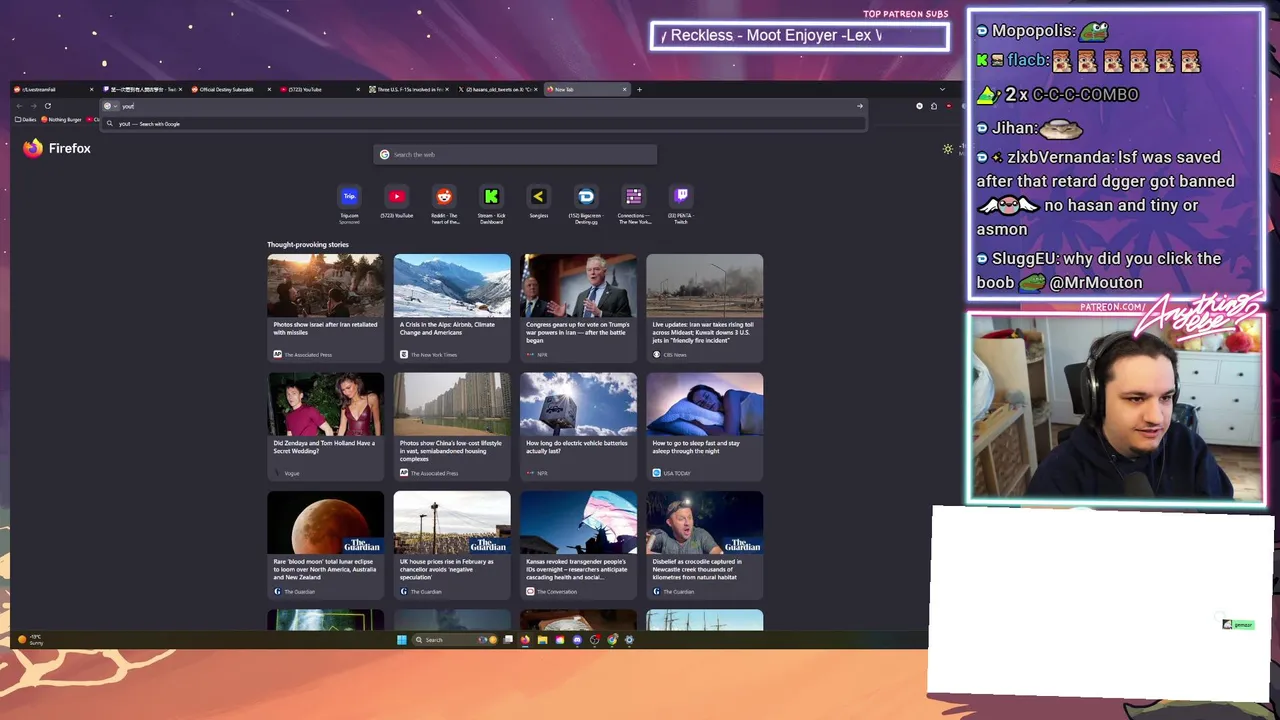Read 'Photos show Israel after Iran retaliated' story
This screenshot has width=1280, height=720.
325,307
